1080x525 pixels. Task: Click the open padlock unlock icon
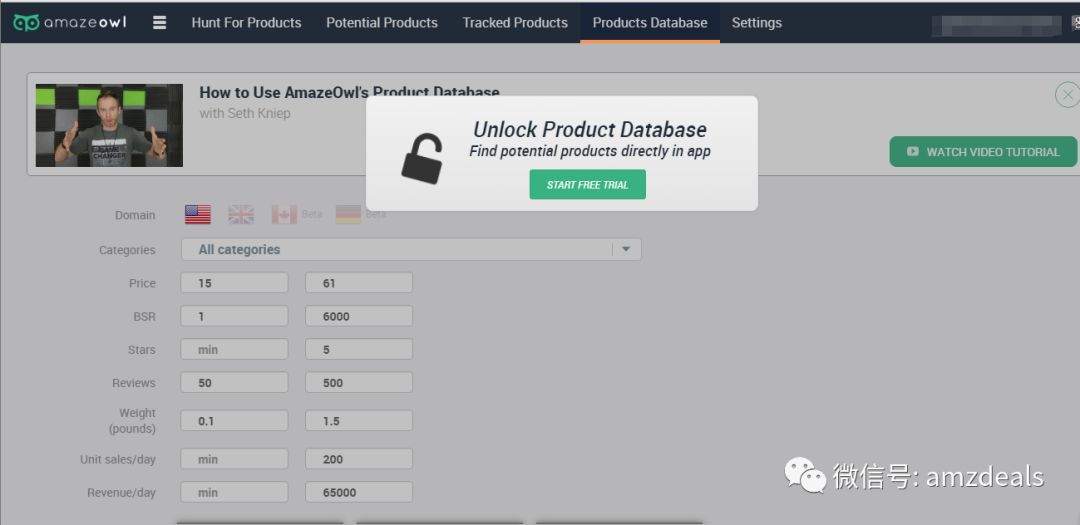click(422, 156)
